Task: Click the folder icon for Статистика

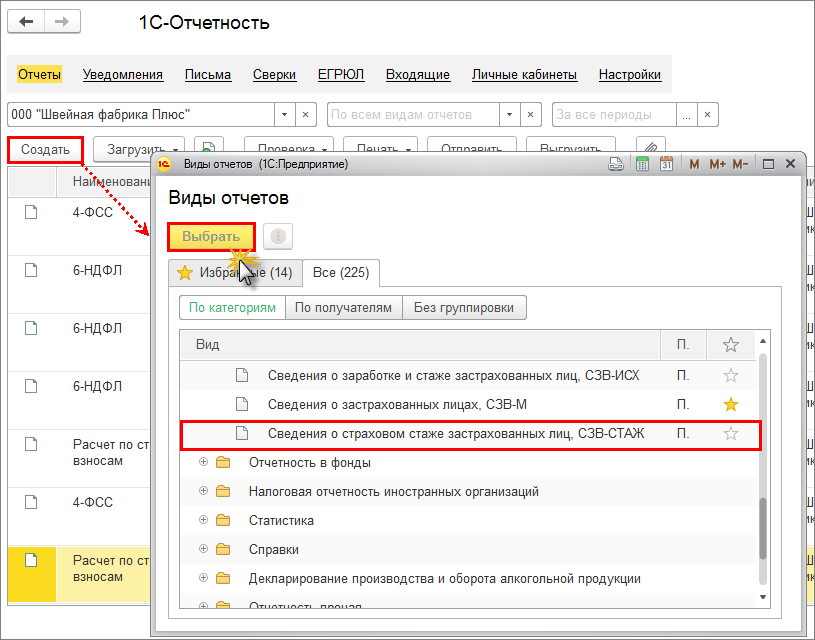Action: coord(223,520)
